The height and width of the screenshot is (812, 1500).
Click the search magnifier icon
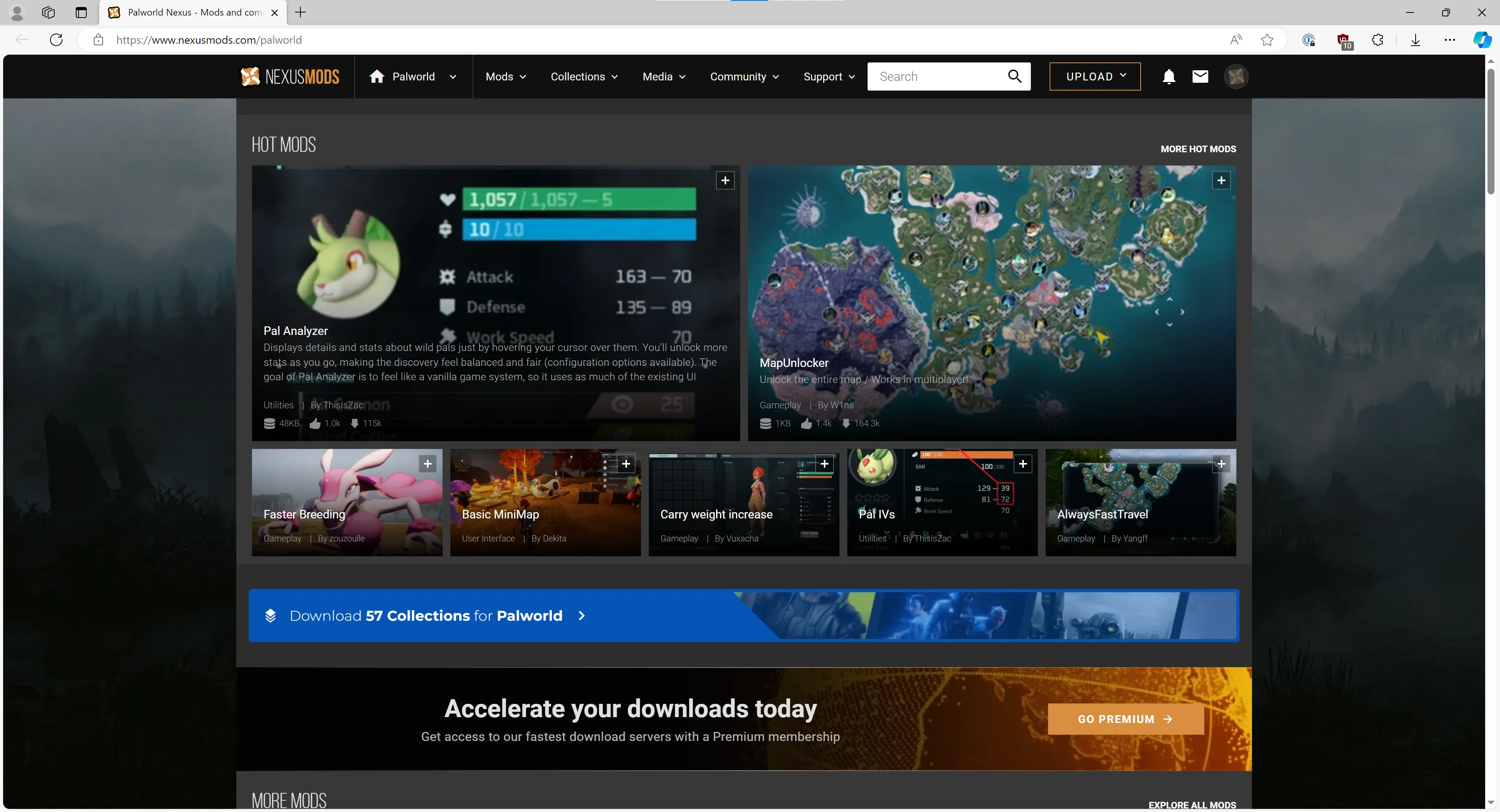1014,76
